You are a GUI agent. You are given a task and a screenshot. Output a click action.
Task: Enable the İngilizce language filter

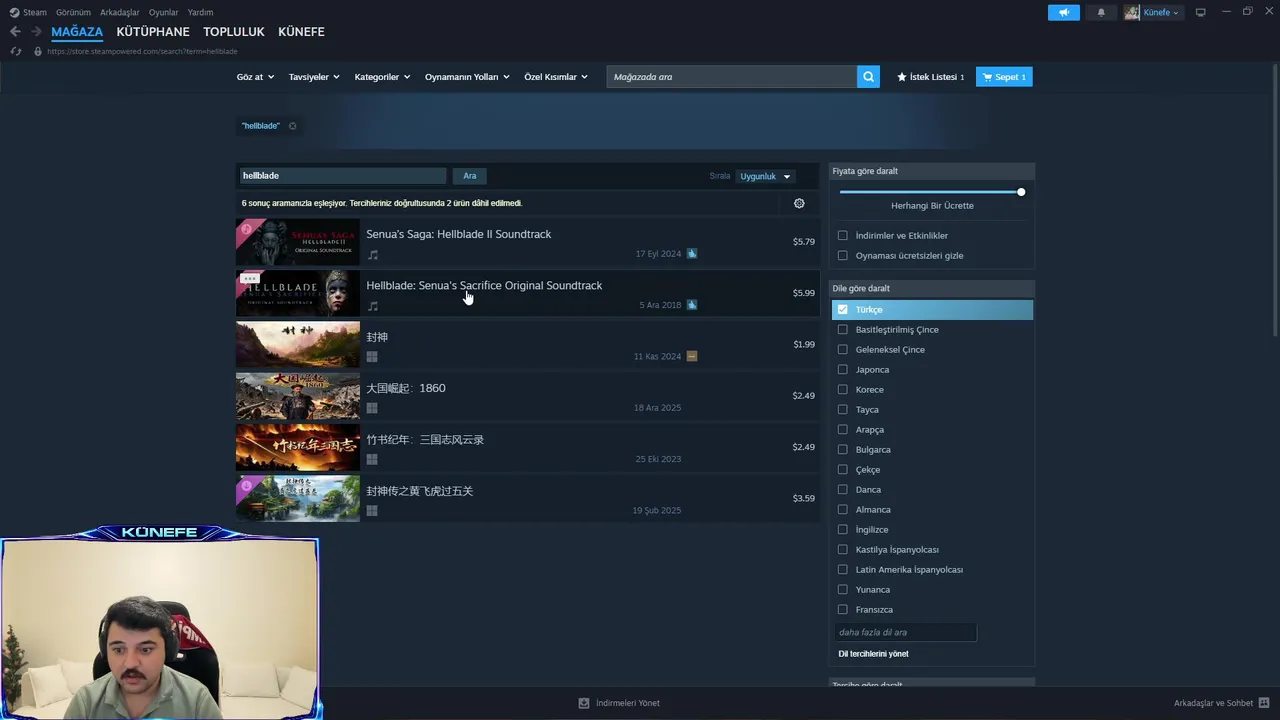coord(842,530)
